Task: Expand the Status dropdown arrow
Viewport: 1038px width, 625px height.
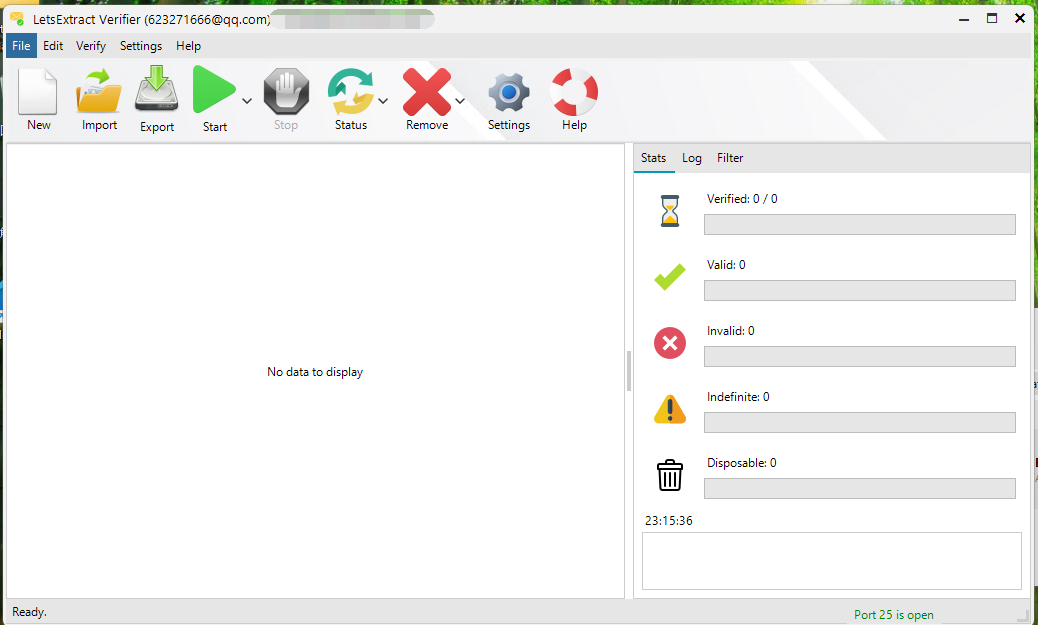Action: click(383, 100)
